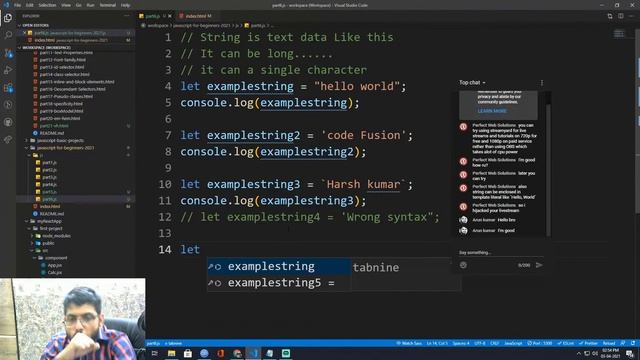Open the Edit menu

(x=29, y=5)
